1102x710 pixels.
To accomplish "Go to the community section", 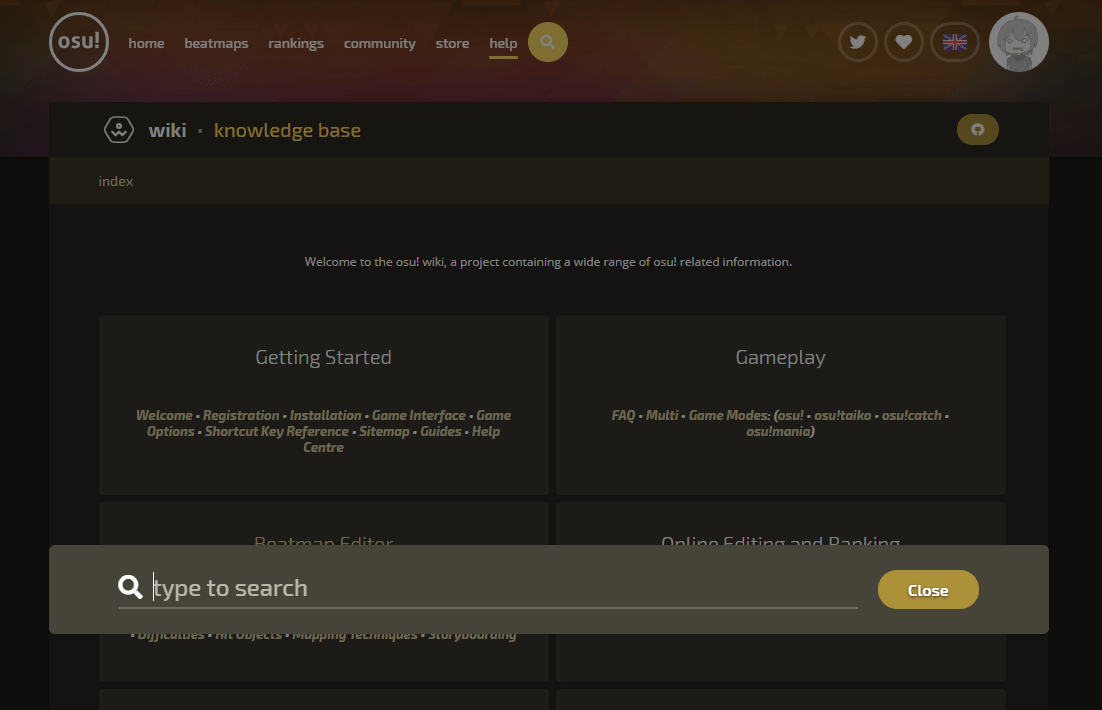I will tap(379, 43).
